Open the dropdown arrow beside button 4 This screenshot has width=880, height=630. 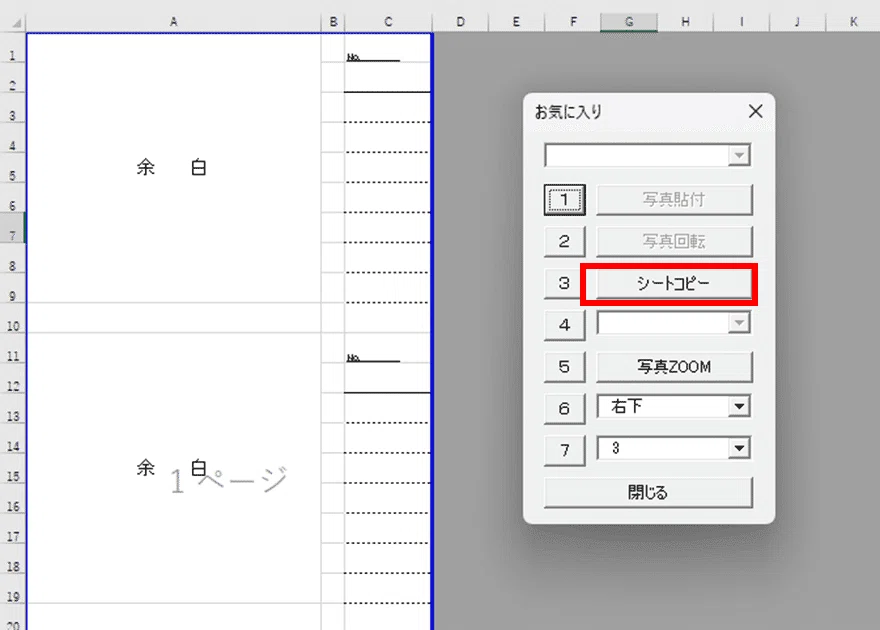click(x=739, y=323)
